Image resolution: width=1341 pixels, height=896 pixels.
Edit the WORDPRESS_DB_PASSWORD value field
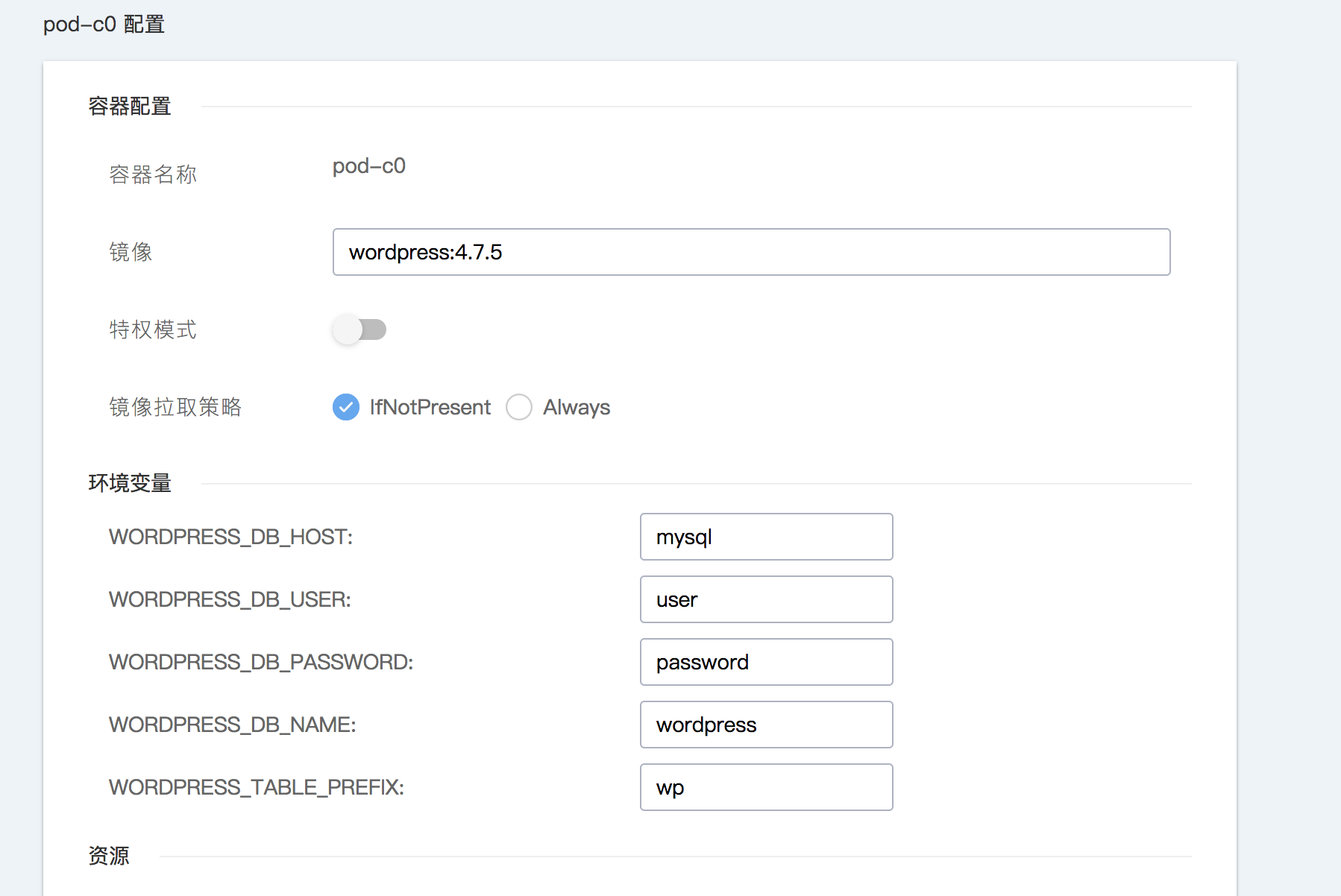(766, 662)
